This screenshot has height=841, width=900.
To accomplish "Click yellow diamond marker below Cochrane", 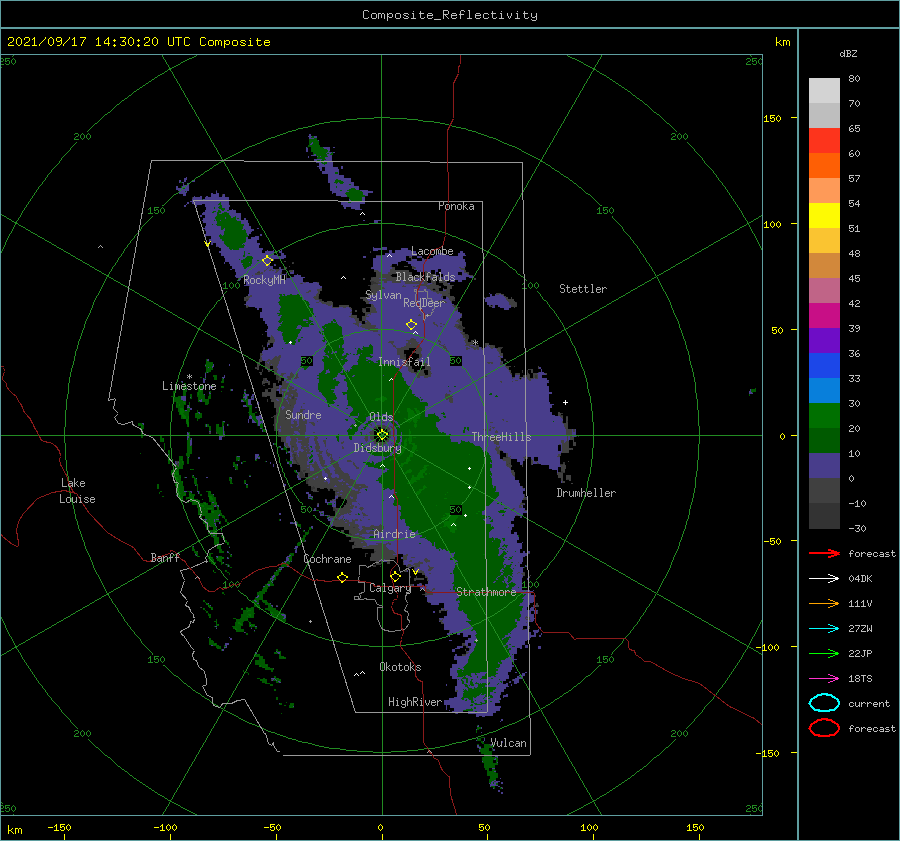I will coord(343,577).
